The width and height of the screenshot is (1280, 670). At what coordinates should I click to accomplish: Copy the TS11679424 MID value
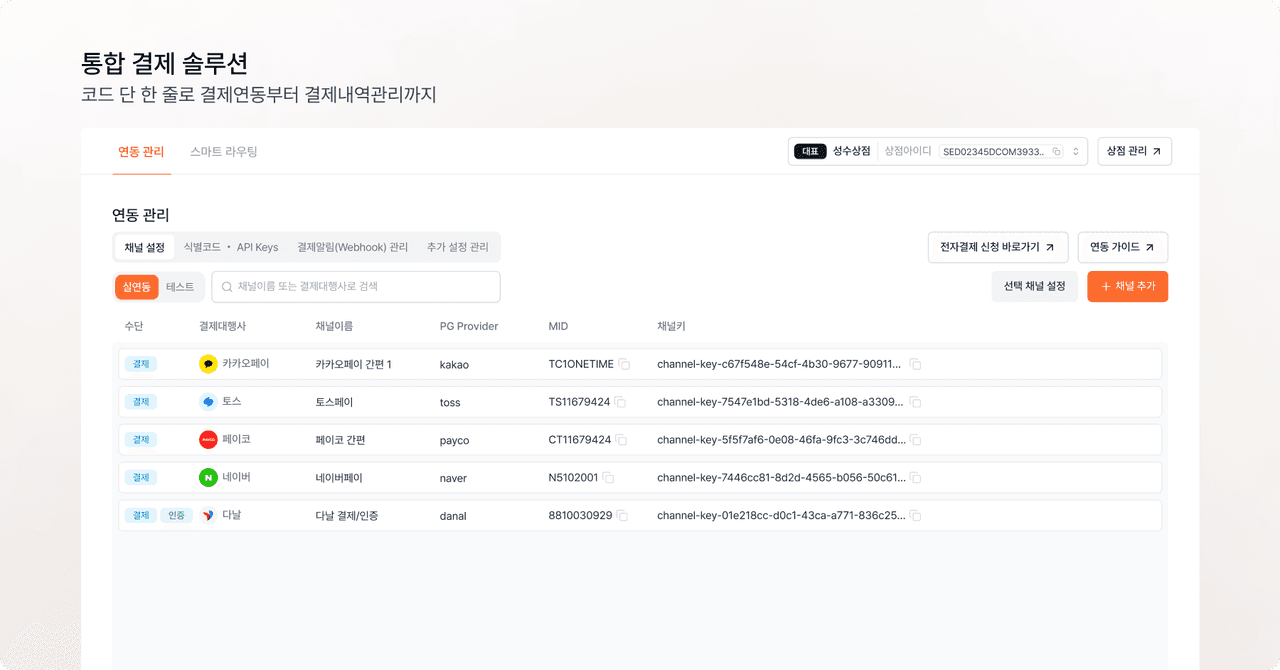[620, 402]
